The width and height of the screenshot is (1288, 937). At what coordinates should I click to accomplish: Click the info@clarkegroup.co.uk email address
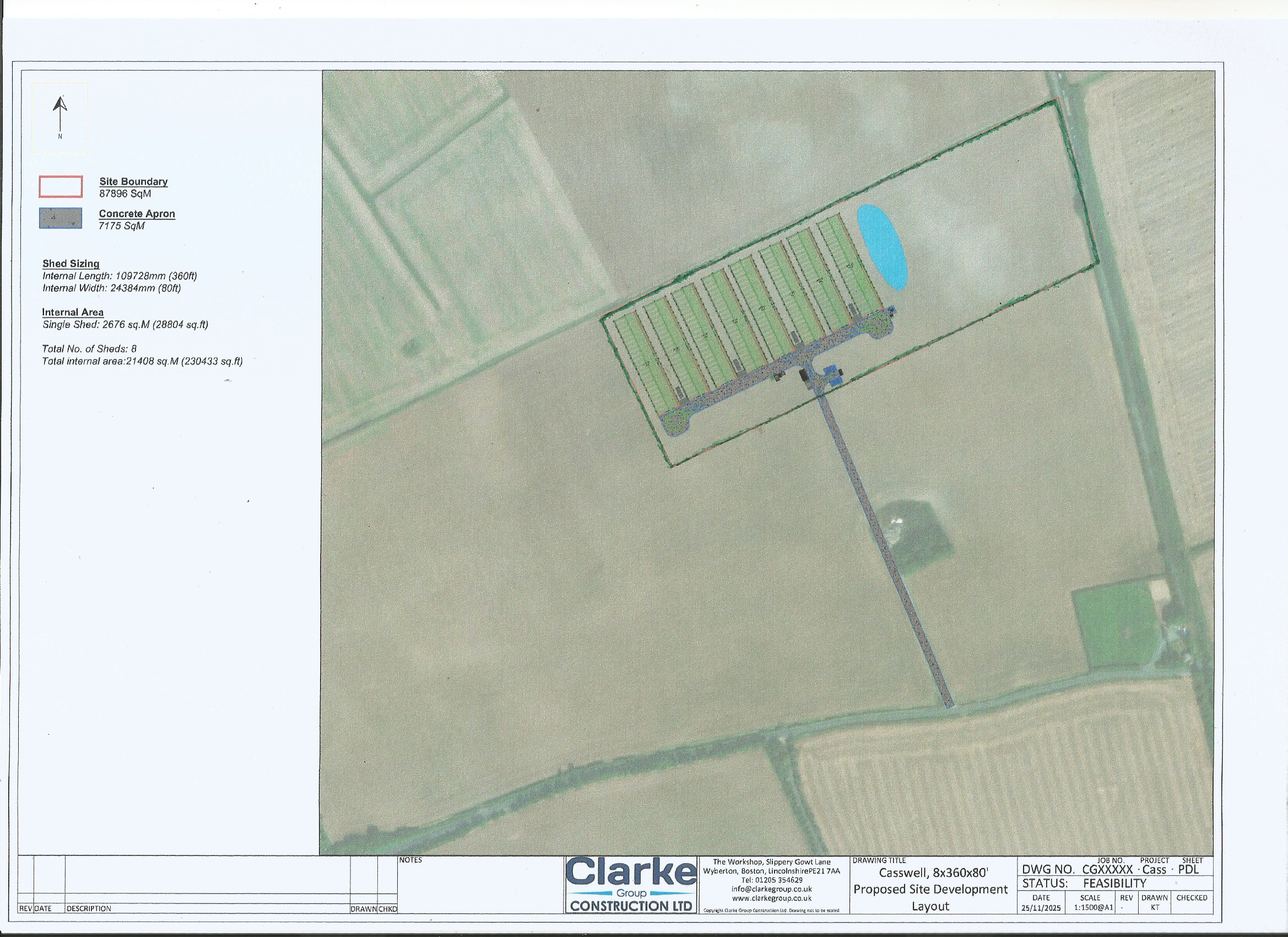771,889
